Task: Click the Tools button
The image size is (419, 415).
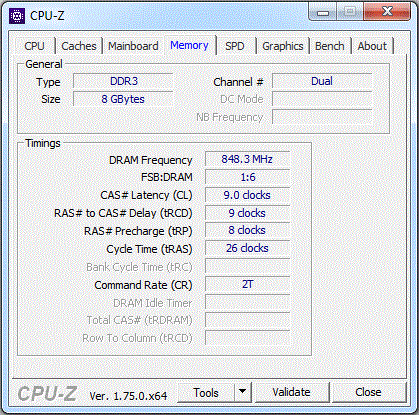Action: click(206, 392)
